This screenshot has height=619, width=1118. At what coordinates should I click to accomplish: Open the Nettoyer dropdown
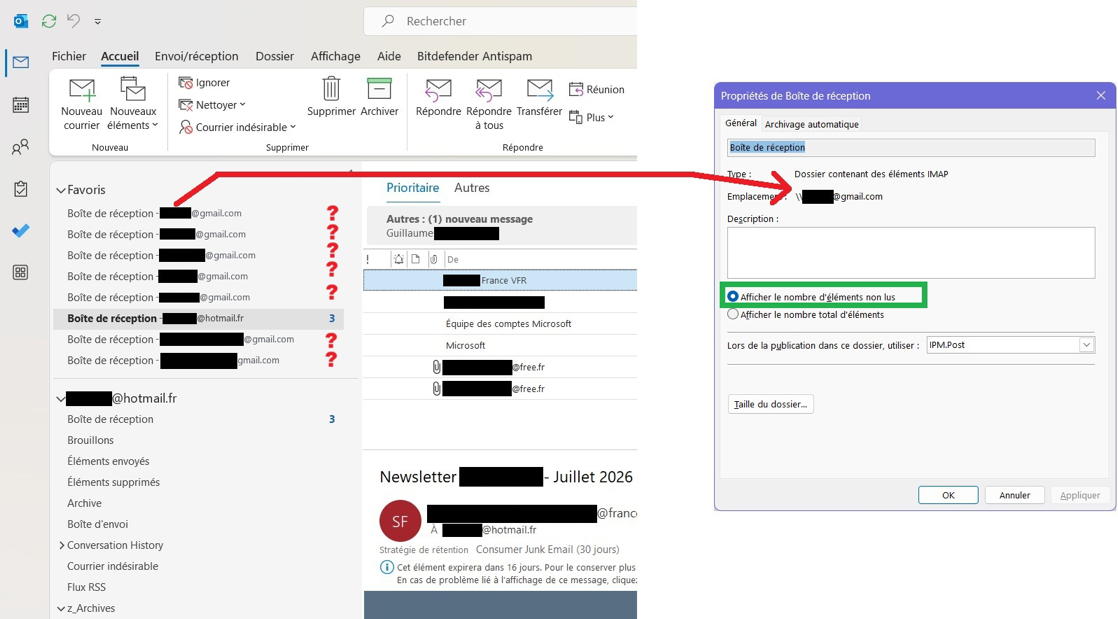212,105
